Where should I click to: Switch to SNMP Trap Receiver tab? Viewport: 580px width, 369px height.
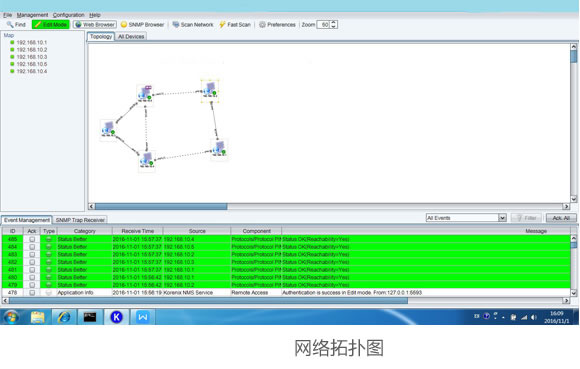pos(80,220)
